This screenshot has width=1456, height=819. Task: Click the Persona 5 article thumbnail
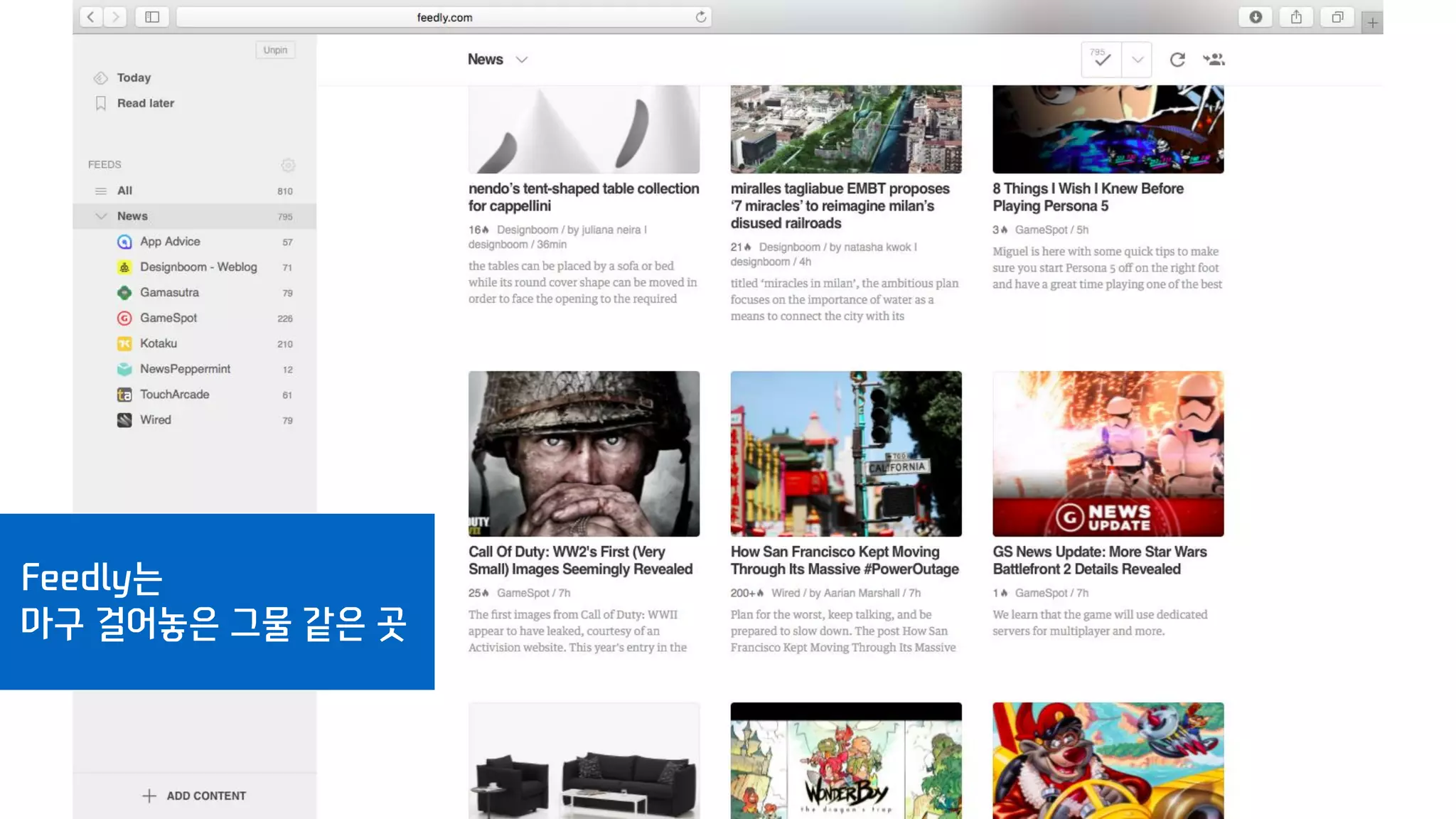click(x=1108, y=129)
